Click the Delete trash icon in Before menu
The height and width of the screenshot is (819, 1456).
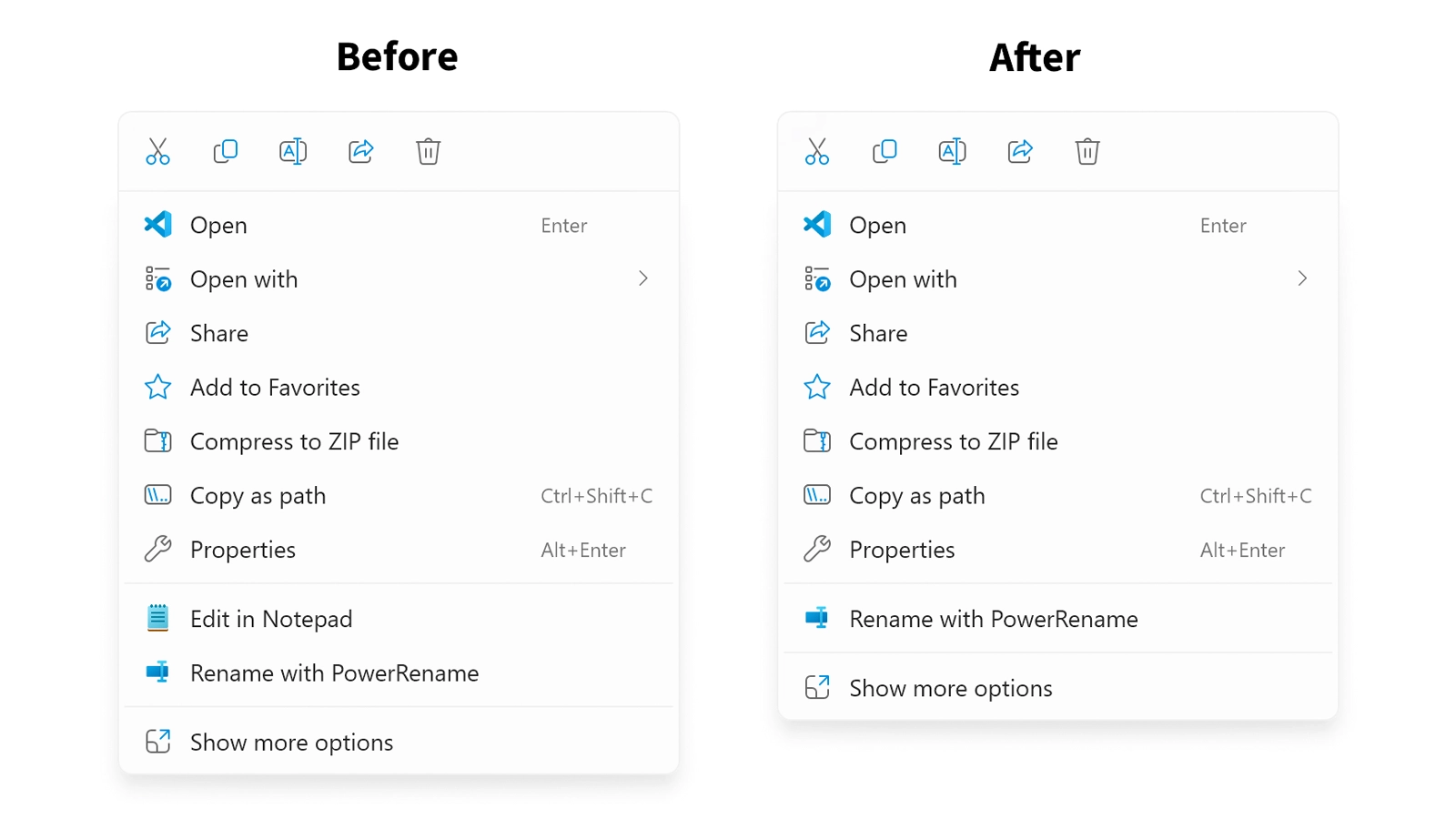428,151
